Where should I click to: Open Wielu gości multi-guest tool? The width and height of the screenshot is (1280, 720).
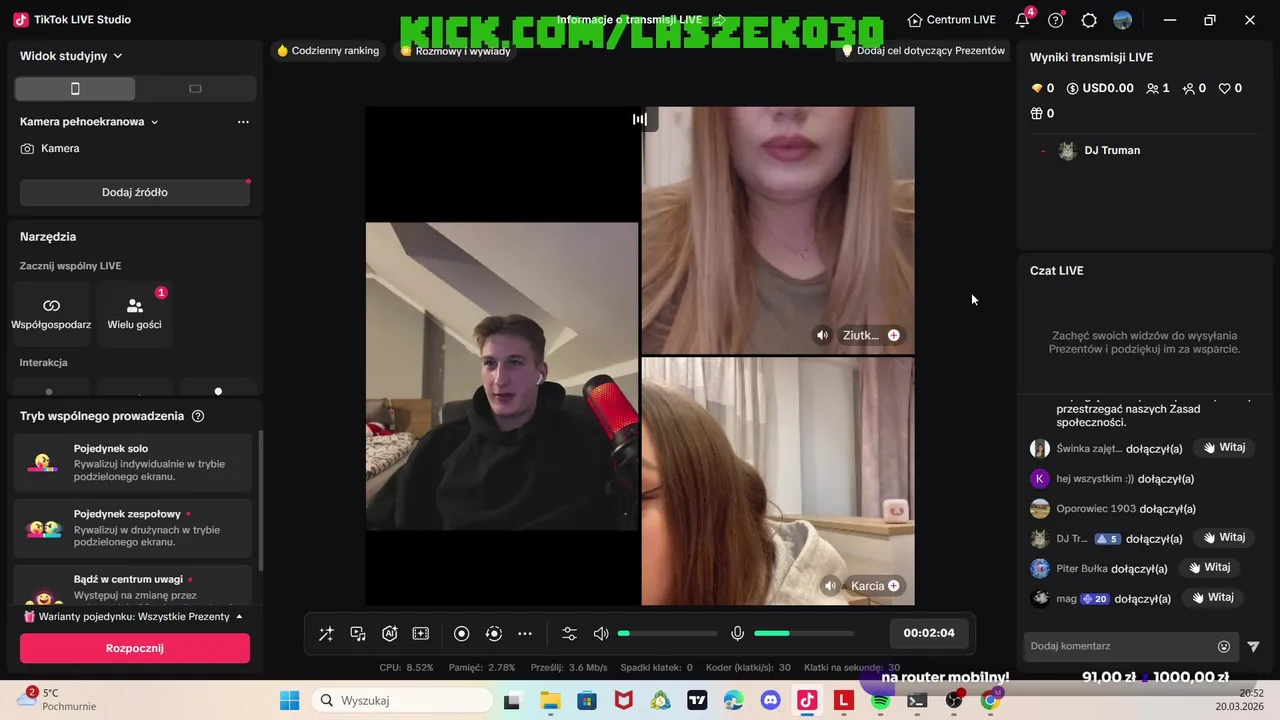click(x=134, y=314)
